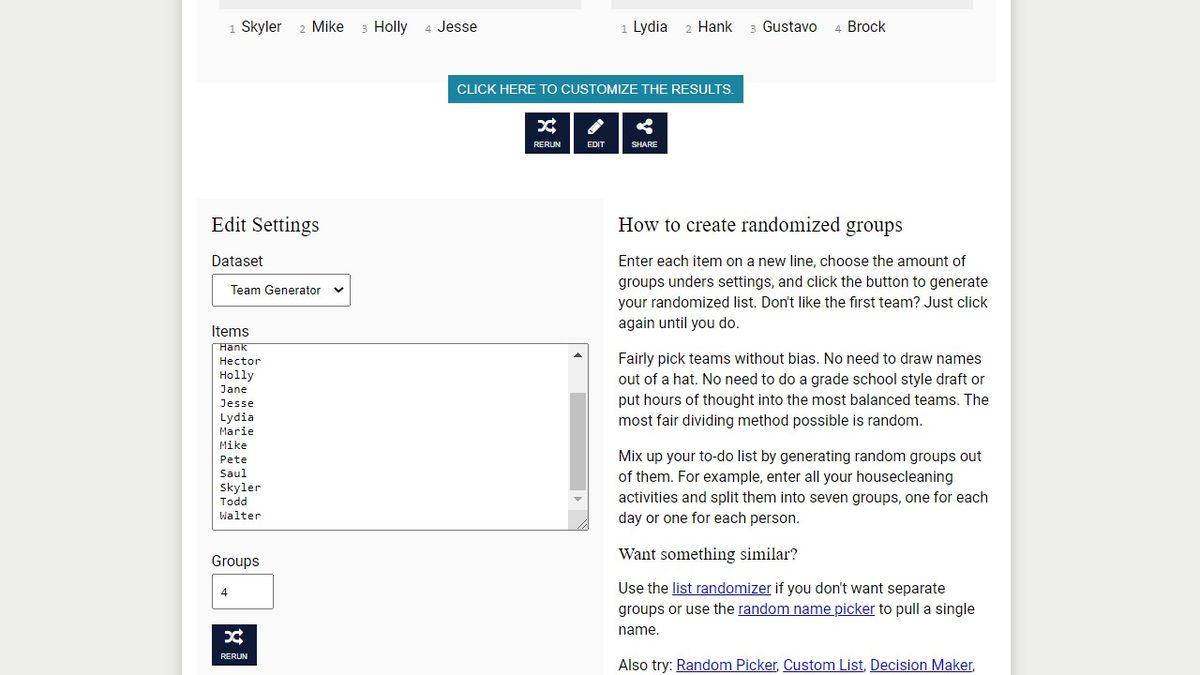The height and width of the screenshot is (675, 1200).
Task: Click the Items textarea resize handle
Action: coord(578,521)
